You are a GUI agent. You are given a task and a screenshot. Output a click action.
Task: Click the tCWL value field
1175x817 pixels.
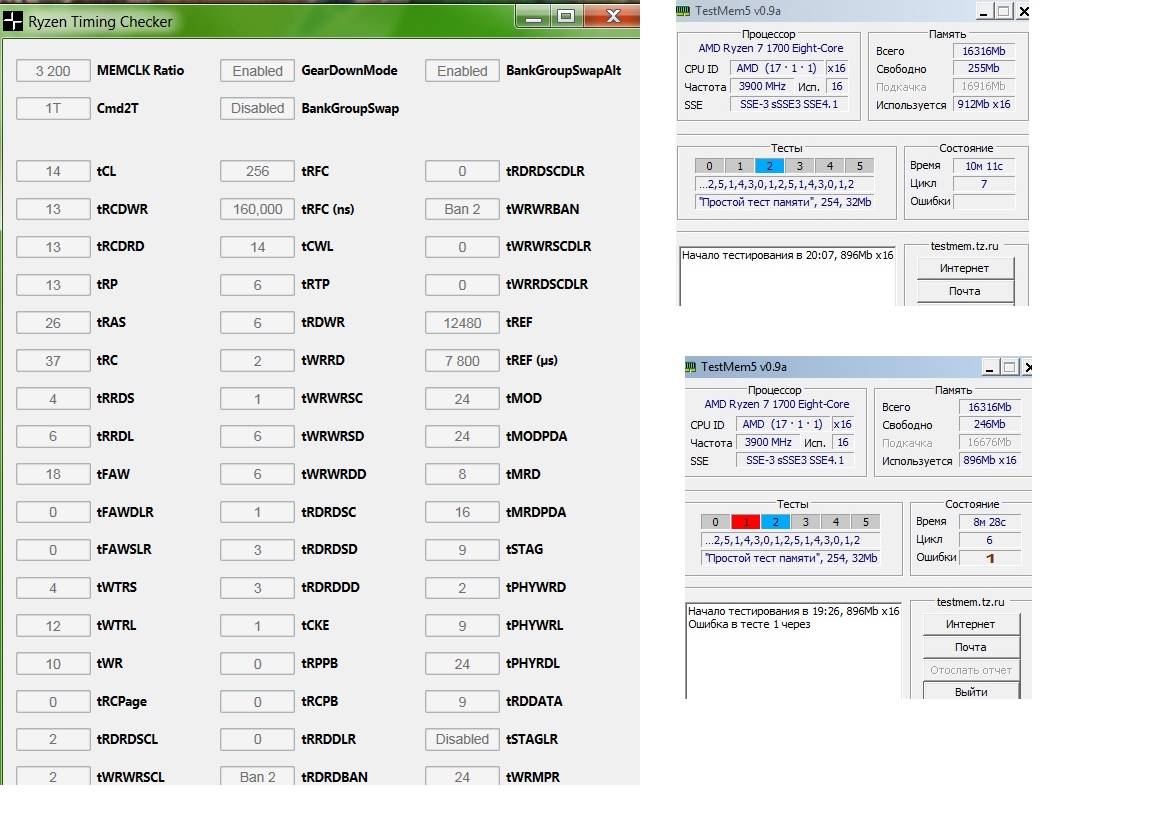[257, 247]
